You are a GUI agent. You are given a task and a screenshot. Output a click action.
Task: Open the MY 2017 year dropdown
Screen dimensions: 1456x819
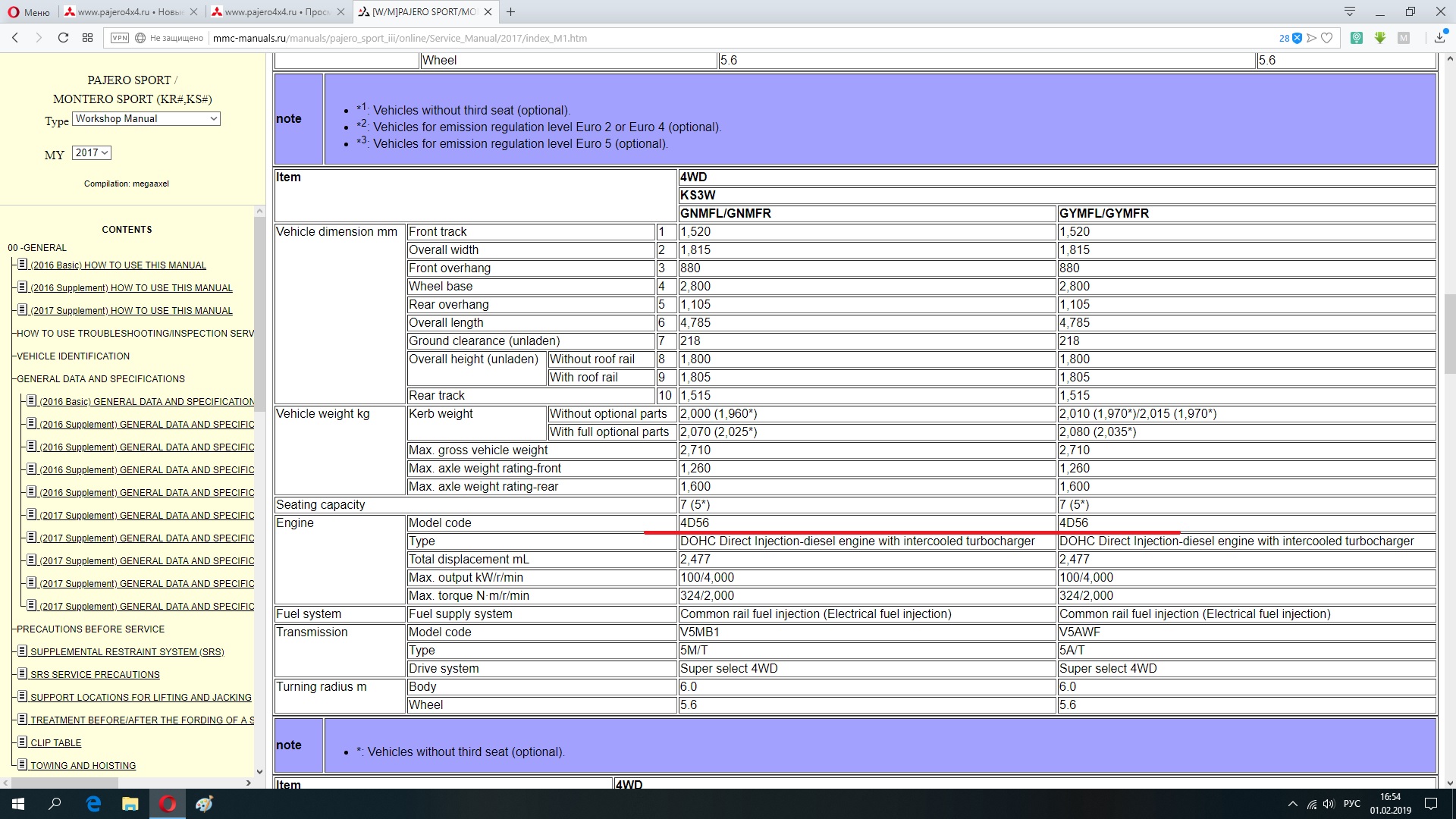[92, 153]
